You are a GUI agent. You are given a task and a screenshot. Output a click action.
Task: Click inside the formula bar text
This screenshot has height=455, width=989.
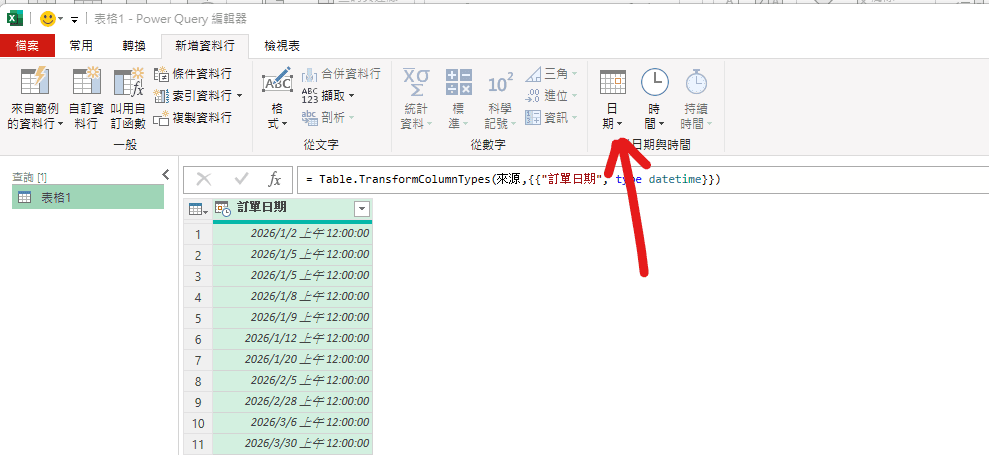(x=640, y=179)
